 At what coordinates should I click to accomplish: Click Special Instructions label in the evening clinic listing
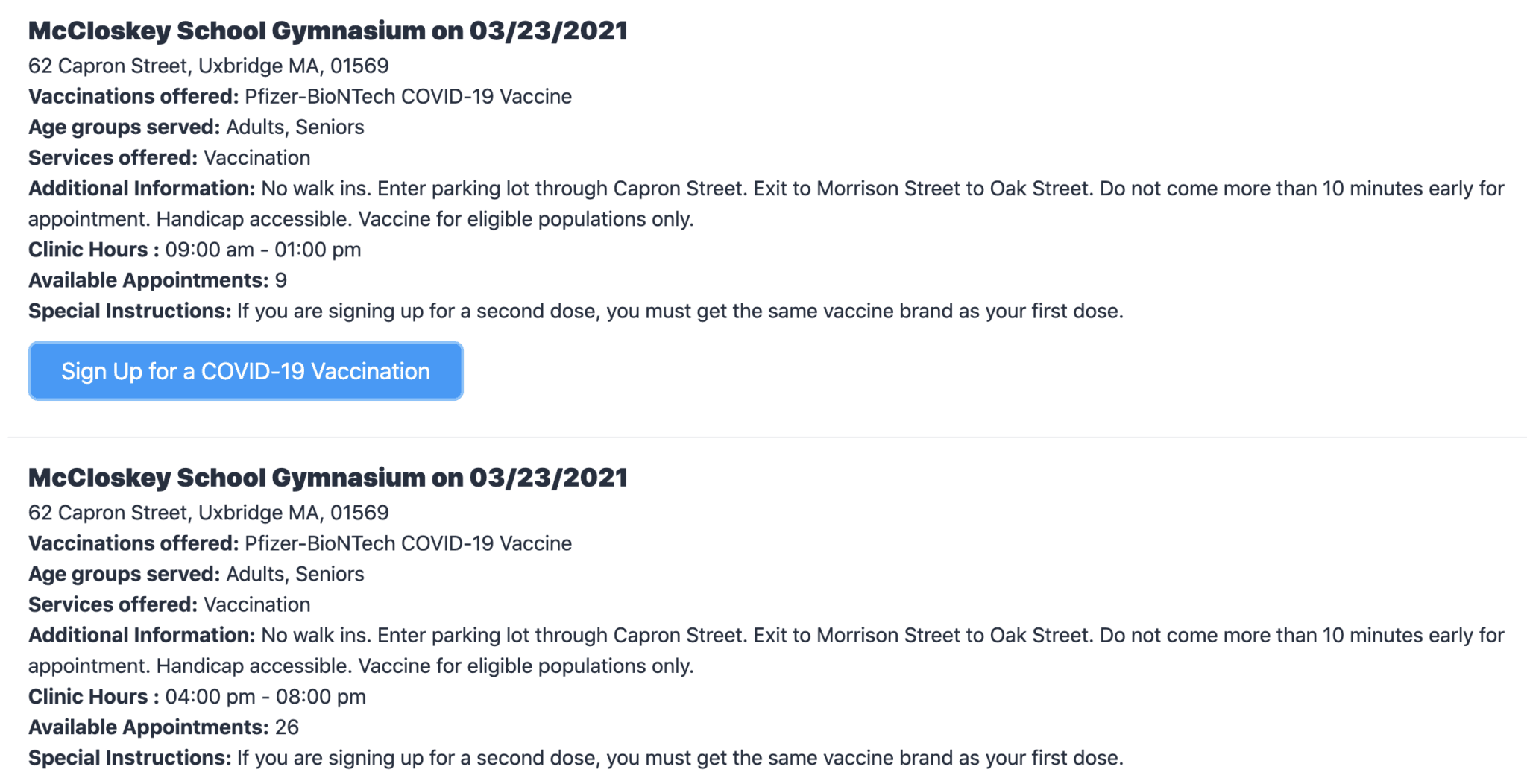click(130, 758)
